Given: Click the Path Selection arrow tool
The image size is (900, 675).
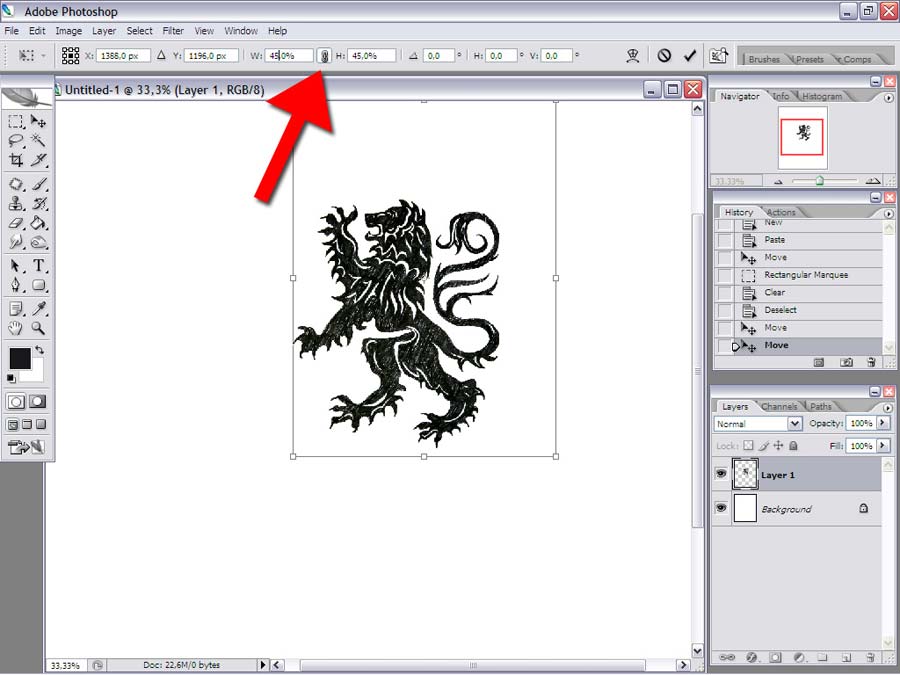Looking at the screenshot, I should coord(15,265).
